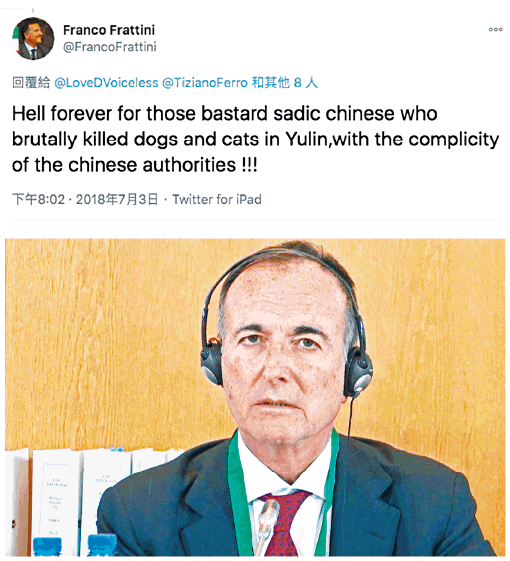Screen dimensions: 510x561
Task: Click the round profile avatar picture
Action: [x=33, y=38]
